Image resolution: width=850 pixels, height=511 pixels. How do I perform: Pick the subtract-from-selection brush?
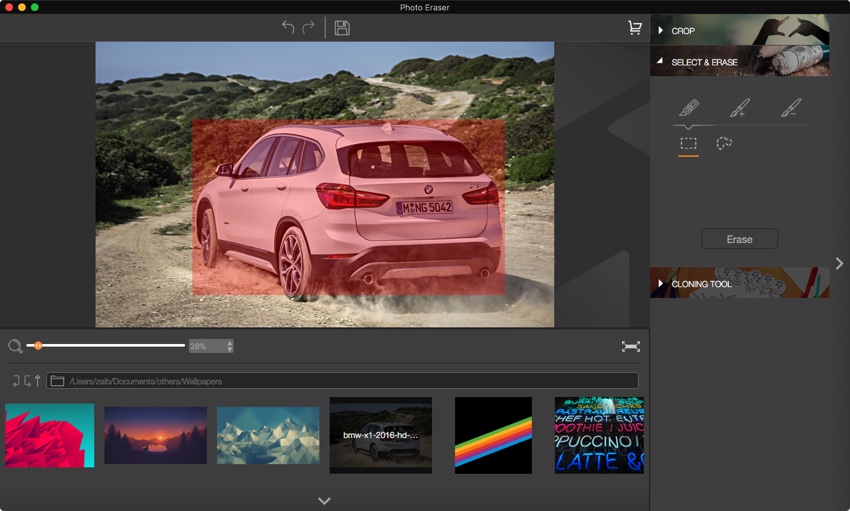pyautogui.click(x=791, y=107)
